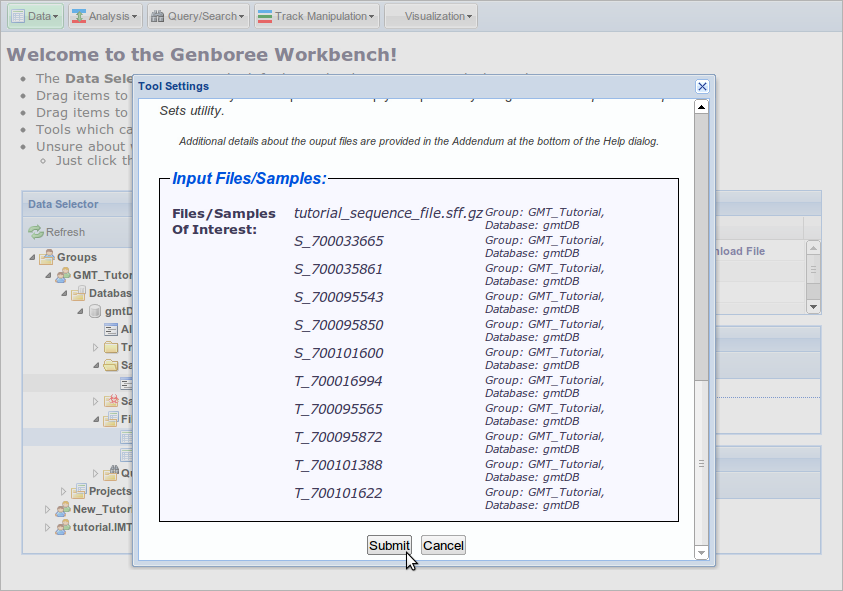This screenshot has width=843, height=591.
Task: Click the S_700095850 sample entry
Action: [x=339, y=325]
